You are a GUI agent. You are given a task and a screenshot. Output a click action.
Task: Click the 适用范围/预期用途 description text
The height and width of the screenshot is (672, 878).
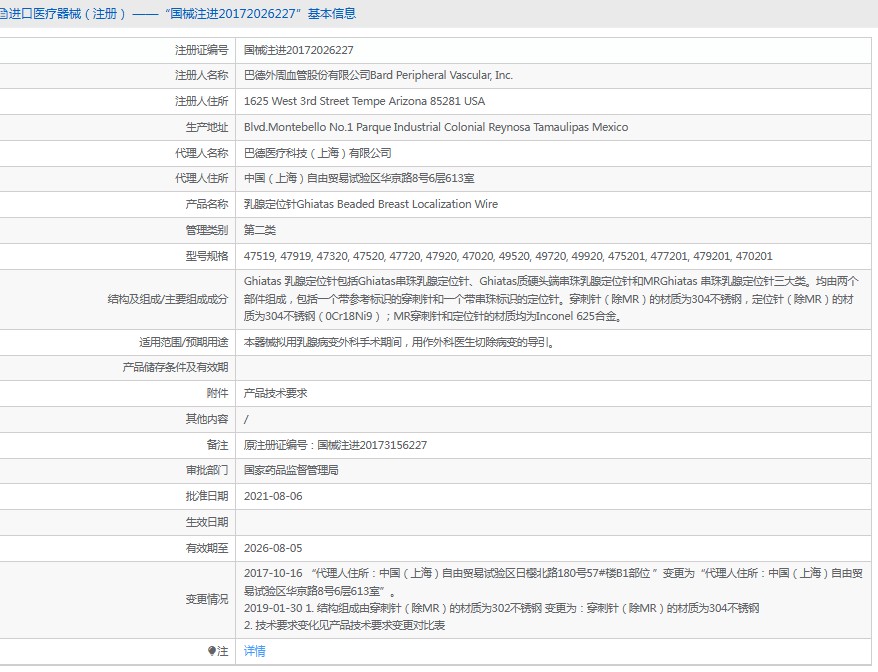[398, 342]
